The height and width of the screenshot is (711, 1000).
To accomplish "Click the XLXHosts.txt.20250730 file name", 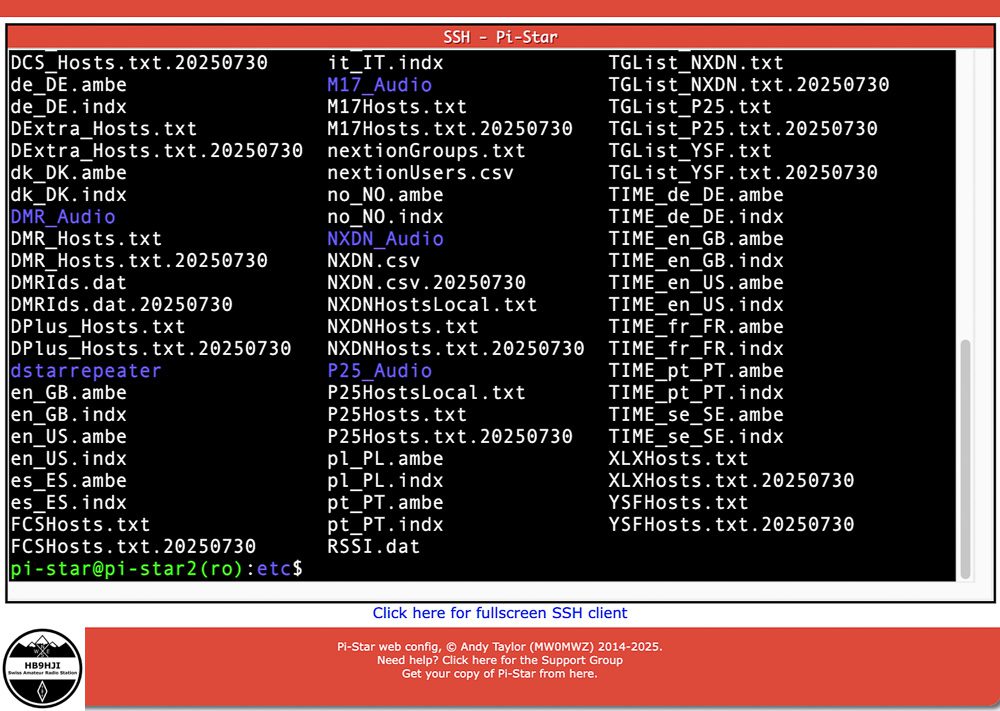I will pos(731,481).
